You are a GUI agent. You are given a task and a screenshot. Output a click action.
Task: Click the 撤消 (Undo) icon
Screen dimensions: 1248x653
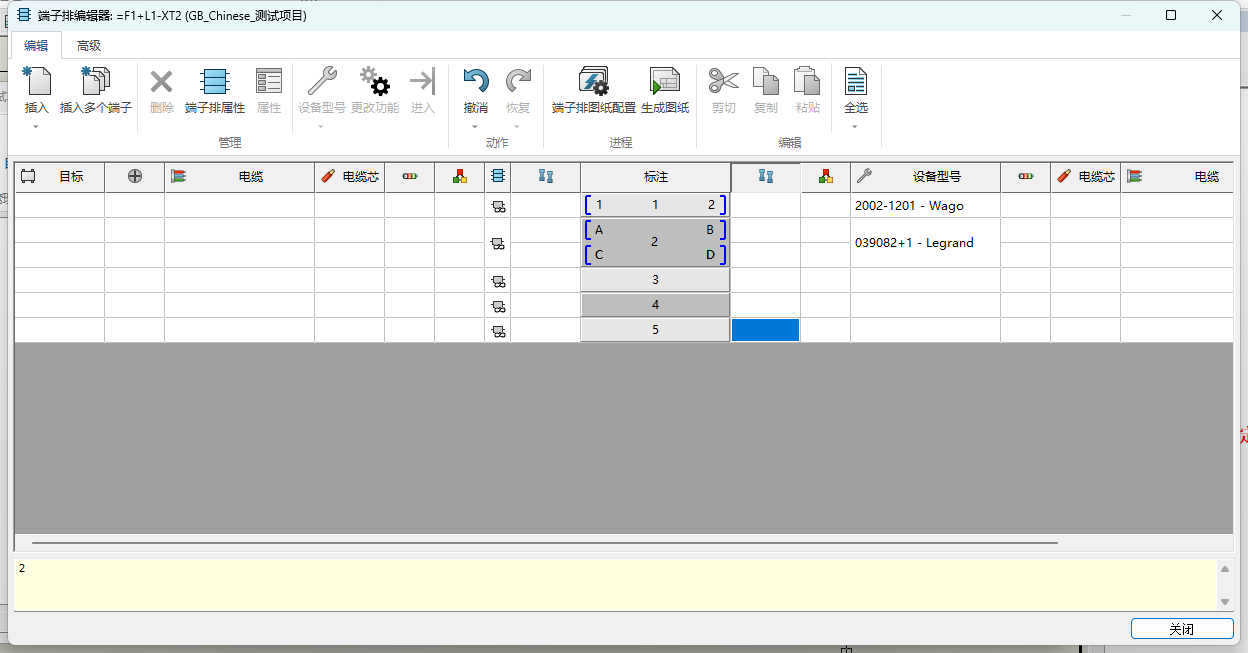coord(475,82)
